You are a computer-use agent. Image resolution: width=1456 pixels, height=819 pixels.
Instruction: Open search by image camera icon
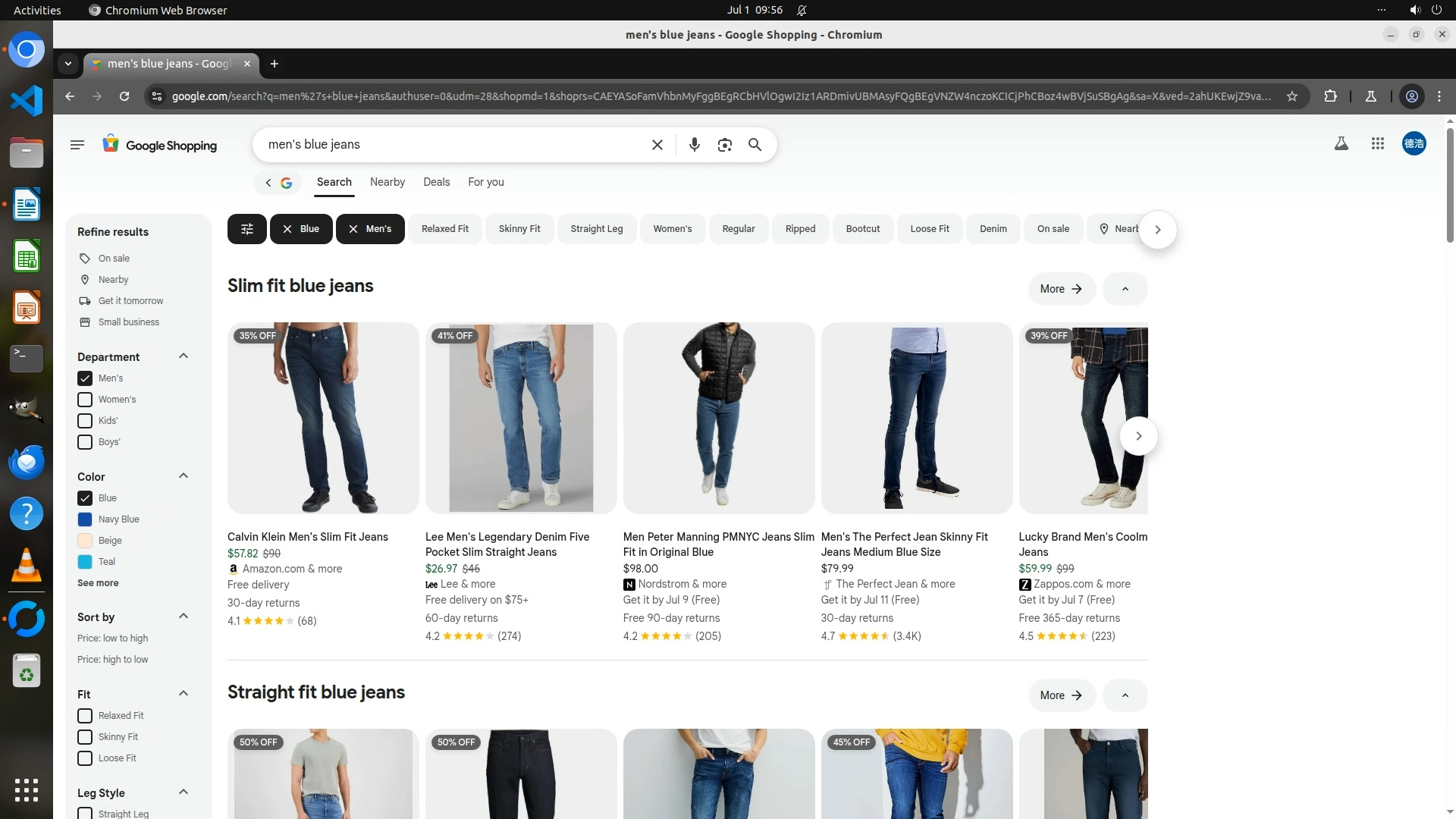tap(724, 145)
